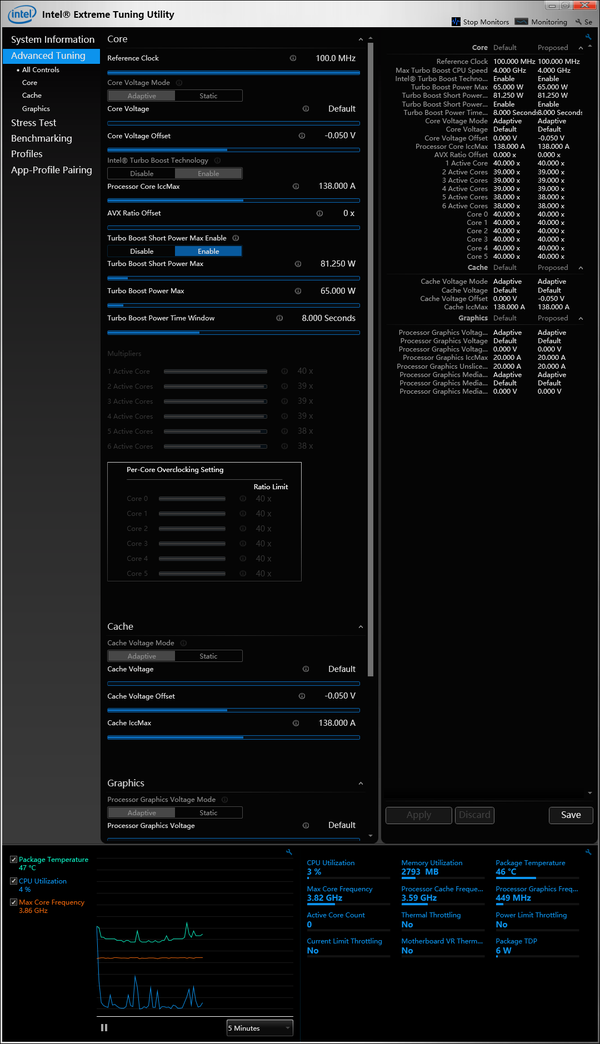Set Processor Graphics Voltage Mode to Static
The image size is (600, 1044).
pos(208,813)
